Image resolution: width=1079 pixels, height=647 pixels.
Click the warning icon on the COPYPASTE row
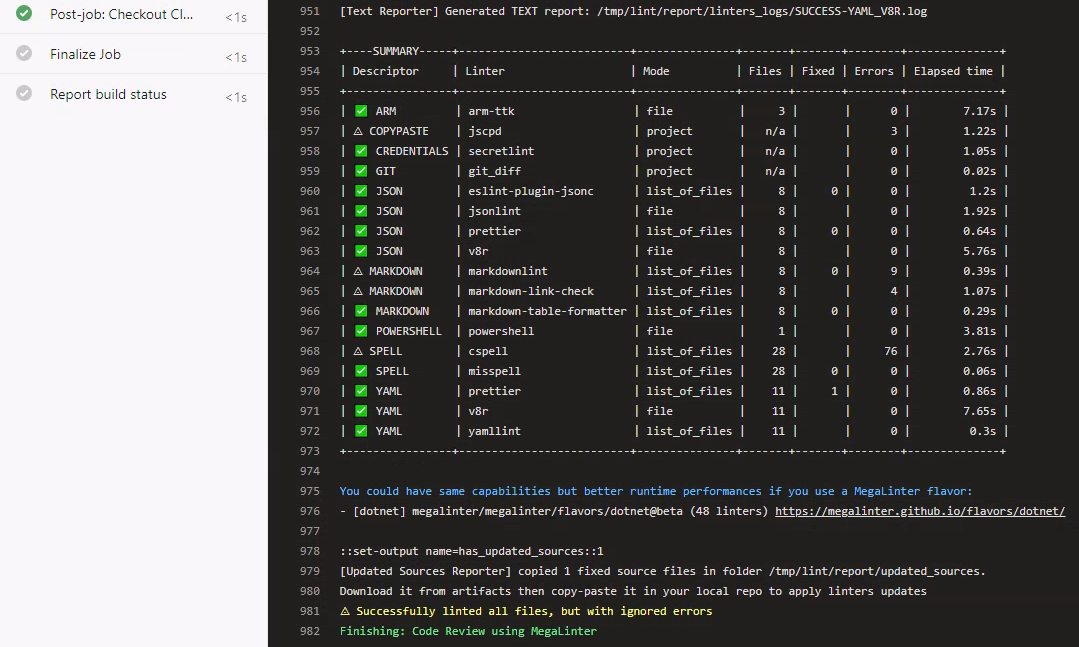pos(360,130)
